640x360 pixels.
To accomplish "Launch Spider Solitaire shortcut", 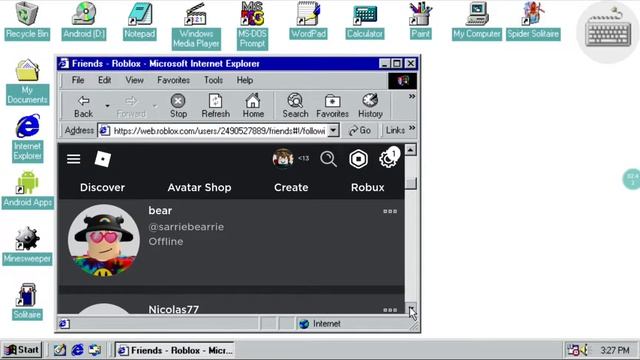I will tap(533, 20).
